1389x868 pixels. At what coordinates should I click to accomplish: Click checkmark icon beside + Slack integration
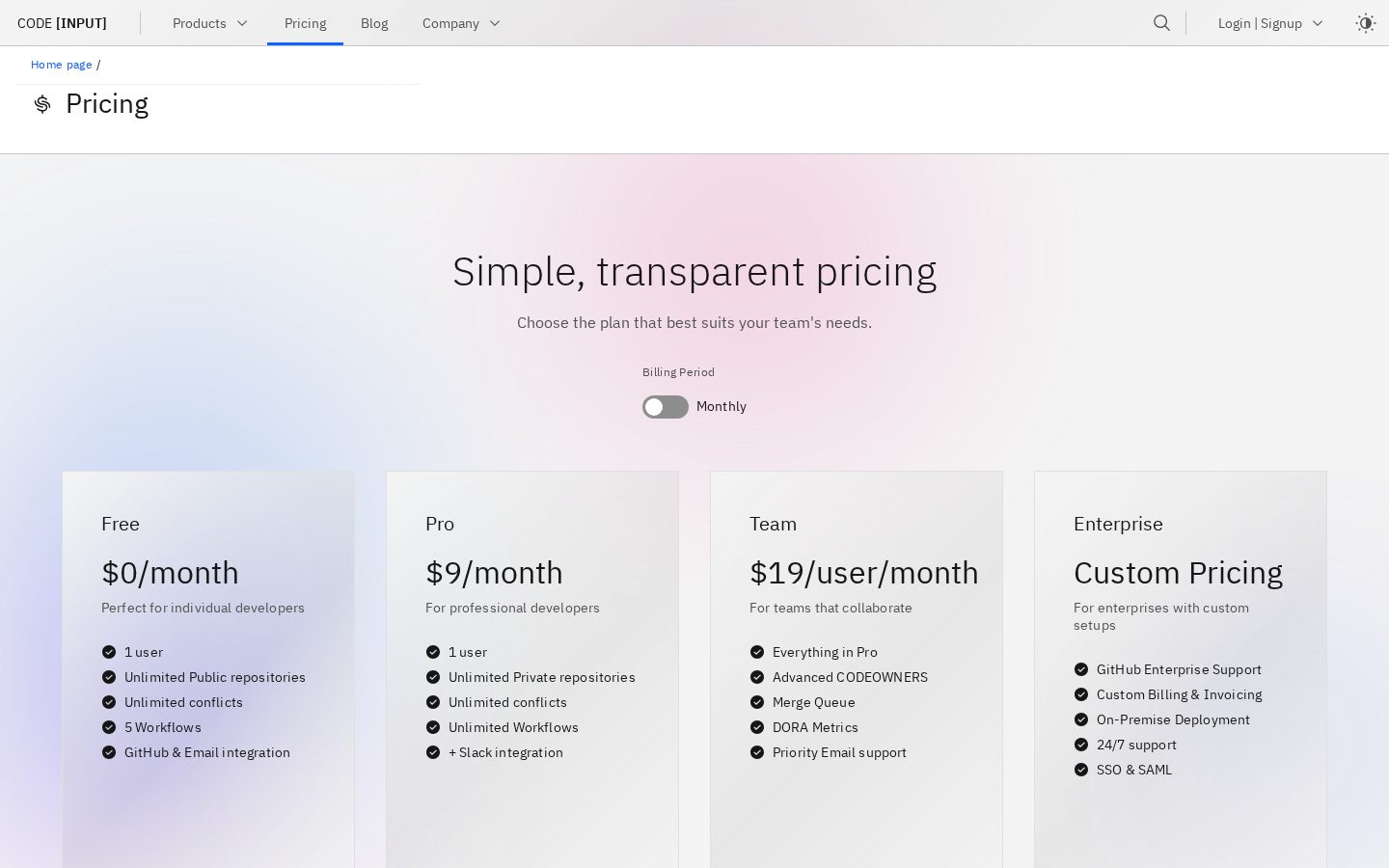(433, 752)
